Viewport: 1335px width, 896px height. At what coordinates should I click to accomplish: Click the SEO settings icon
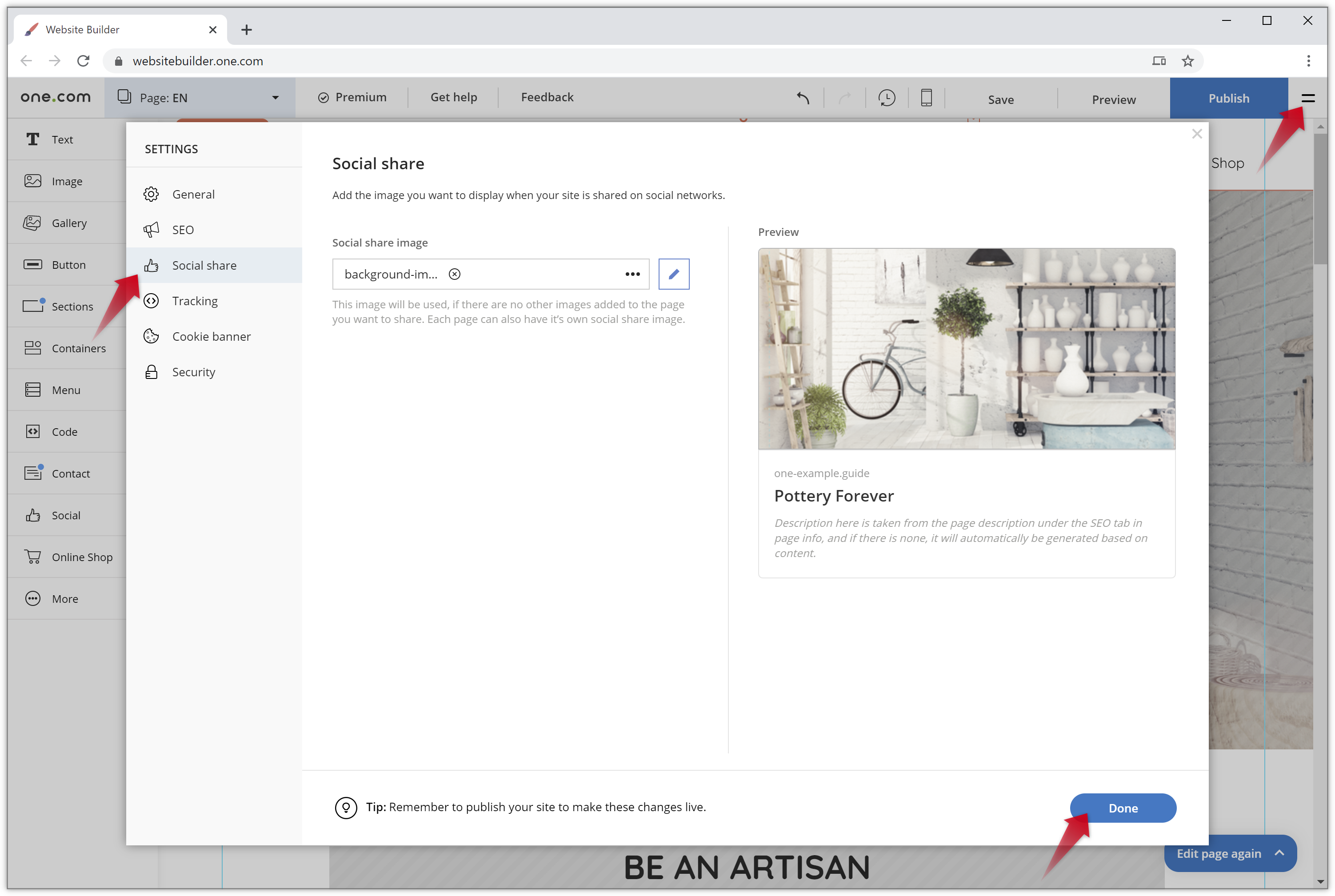tap(152, 229)
